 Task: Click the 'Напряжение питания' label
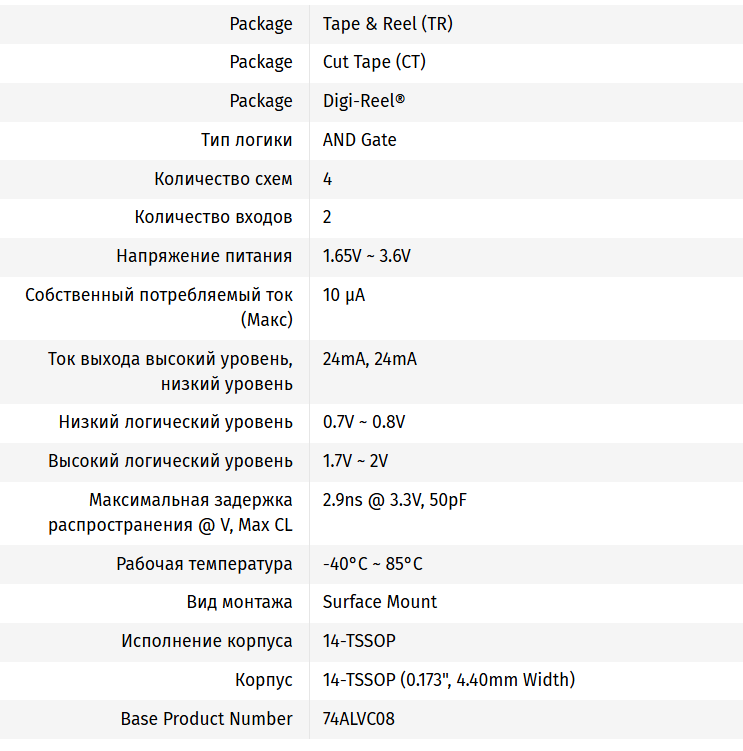[x=204, y=256]
